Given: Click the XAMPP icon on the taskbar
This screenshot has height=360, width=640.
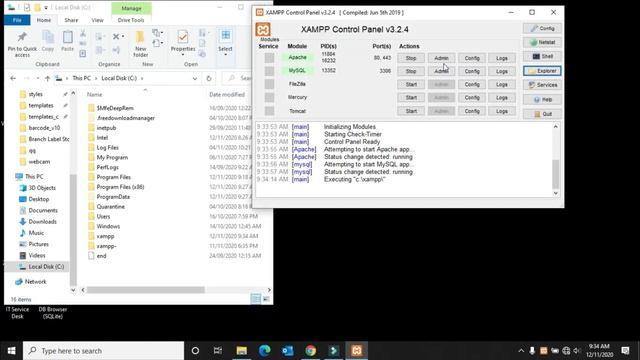Looking at the screenshot, I should [357, 351].
